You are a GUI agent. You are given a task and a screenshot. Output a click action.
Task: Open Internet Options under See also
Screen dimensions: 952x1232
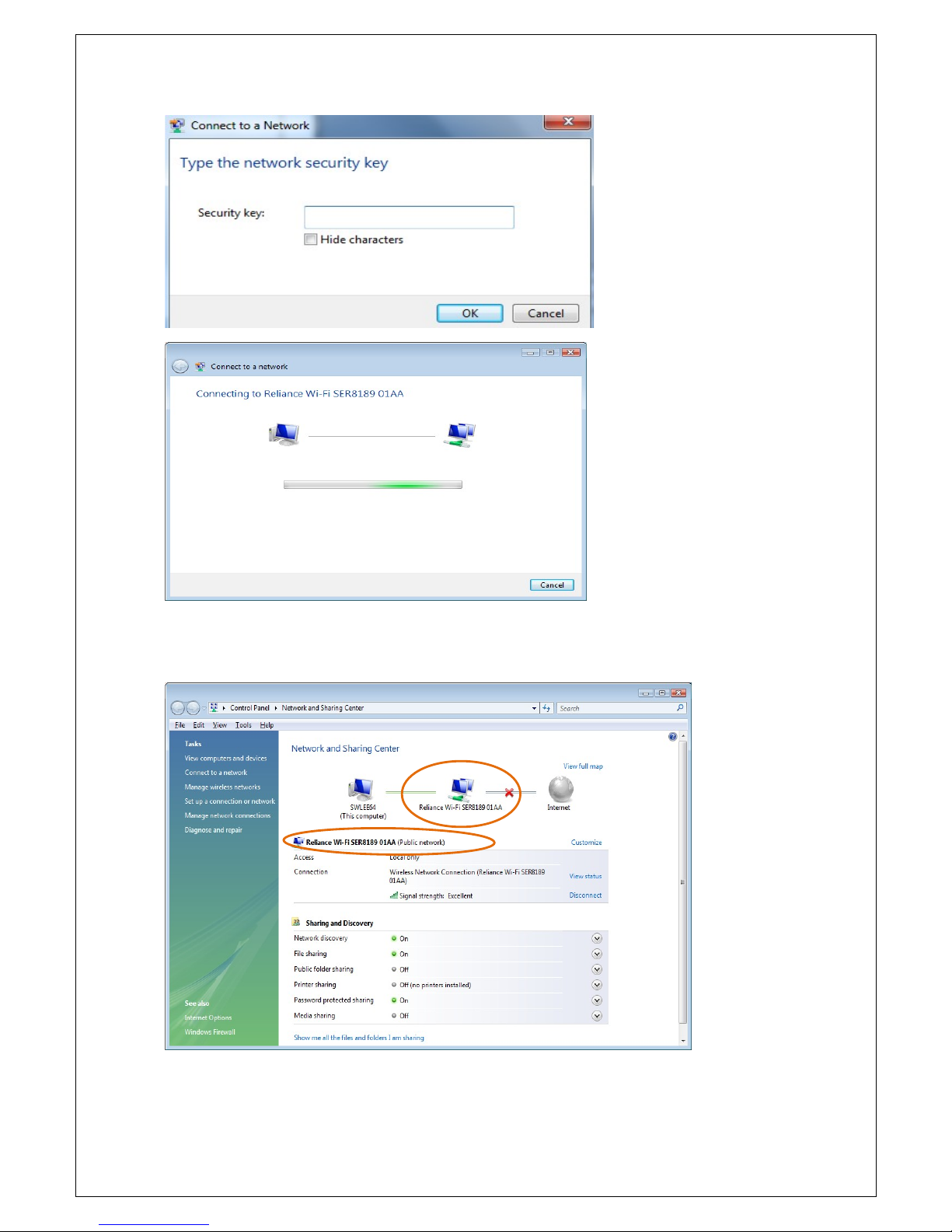pos(207,1017)
